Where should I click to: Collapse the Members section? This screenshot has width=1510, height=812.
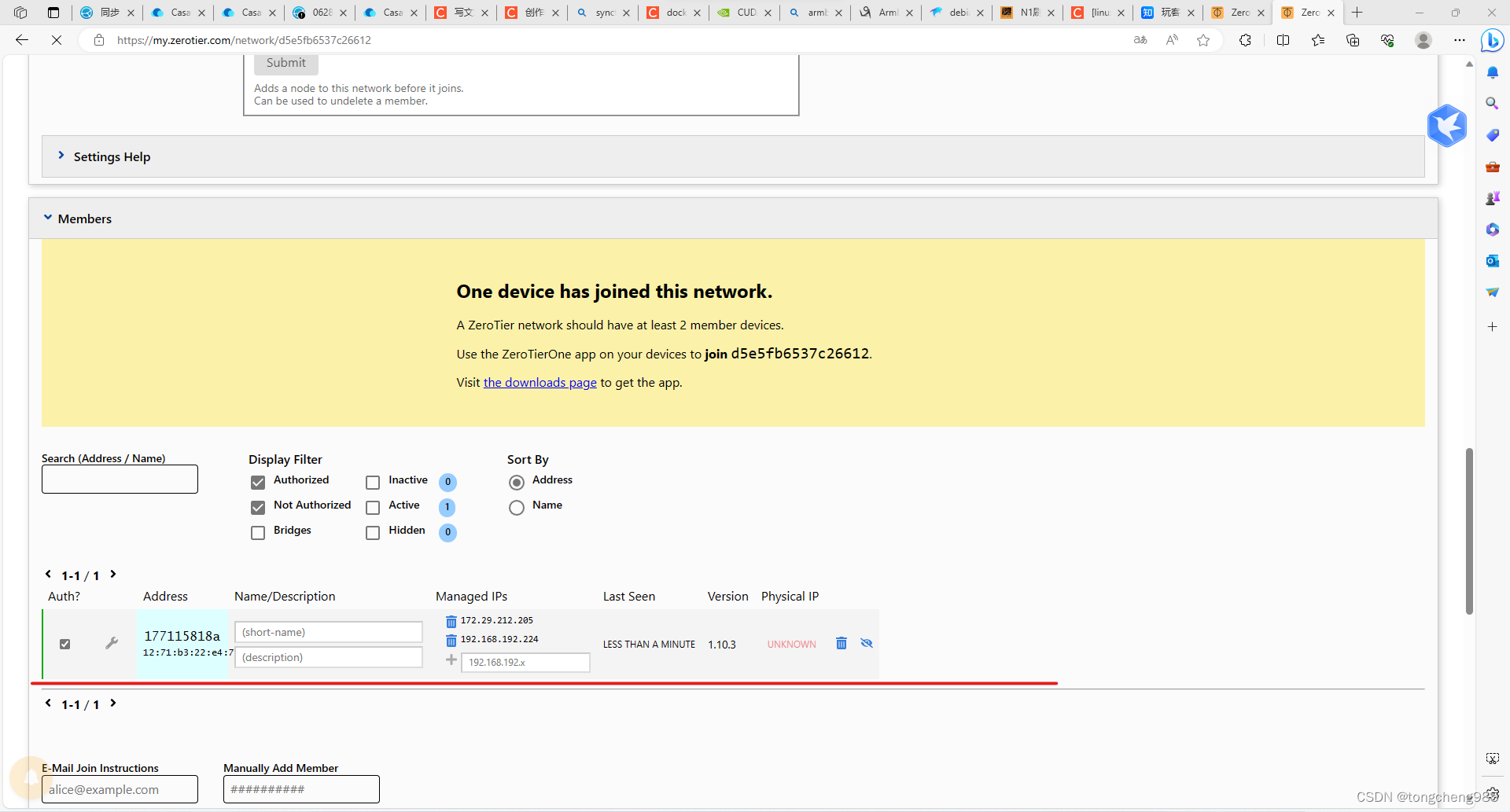[733, 219]
